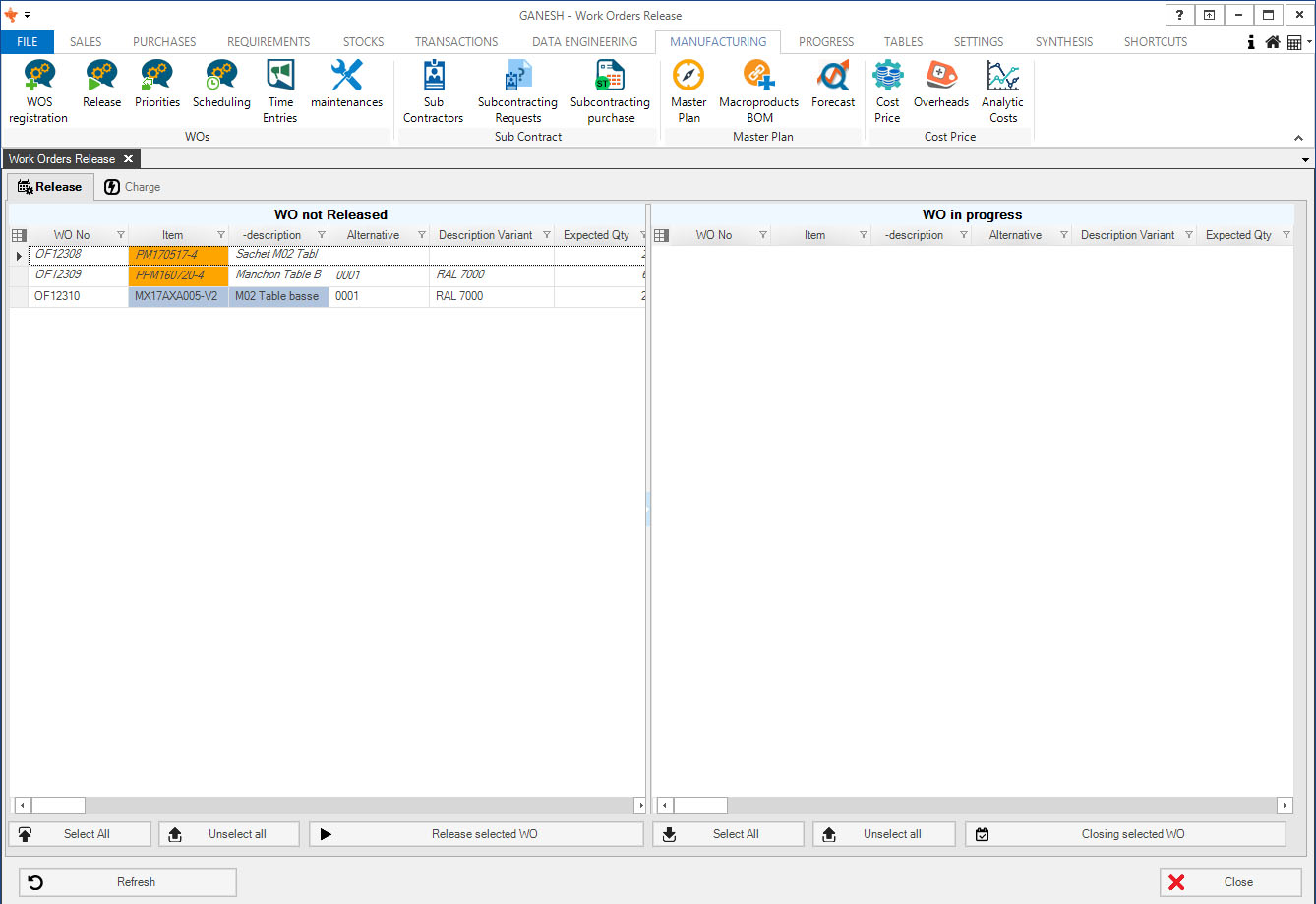Switch to the Charge tab
This screenshot has width=1316, height=904.
pyautogui.click(x=133, y=187)
